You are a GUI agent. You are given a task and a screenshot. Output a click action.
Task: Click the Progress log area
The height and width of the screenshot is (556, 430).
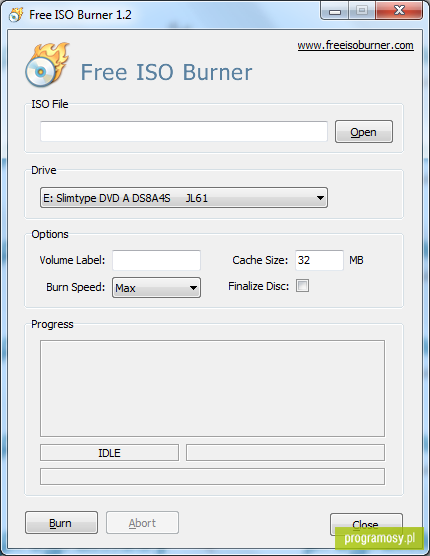pos(212,388)
